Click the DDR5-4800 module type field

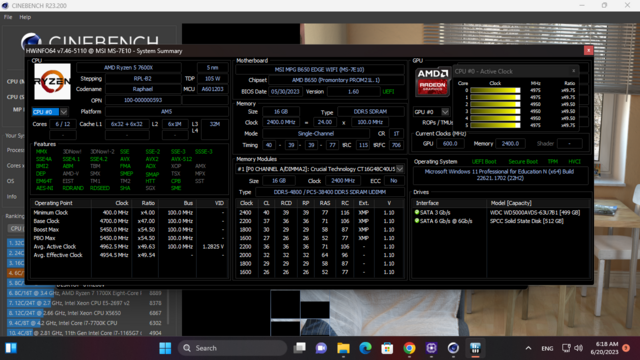329,192
